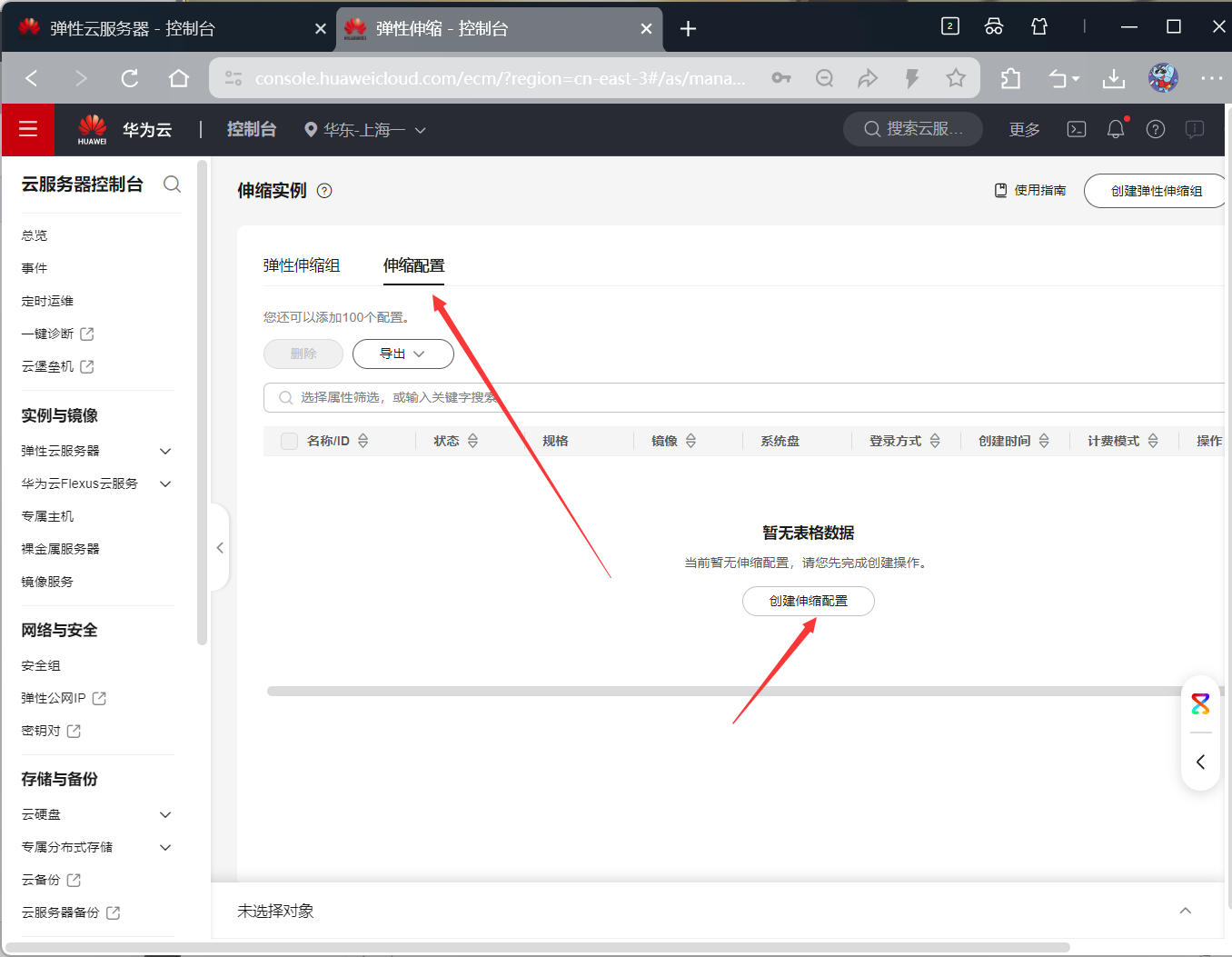1232x957 pixels.
Task: Sort by 计费模式 column
Action: (x=1153, y=441)
